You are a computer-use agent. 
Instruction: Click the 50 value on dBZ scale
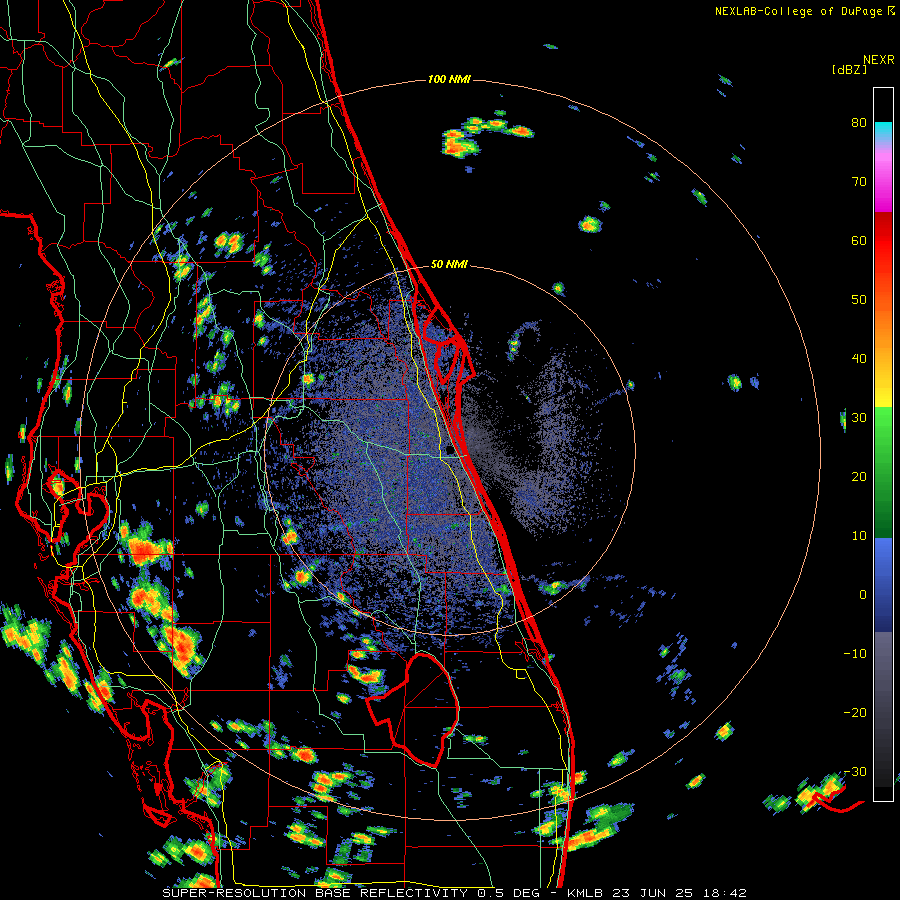coord(859,300)
